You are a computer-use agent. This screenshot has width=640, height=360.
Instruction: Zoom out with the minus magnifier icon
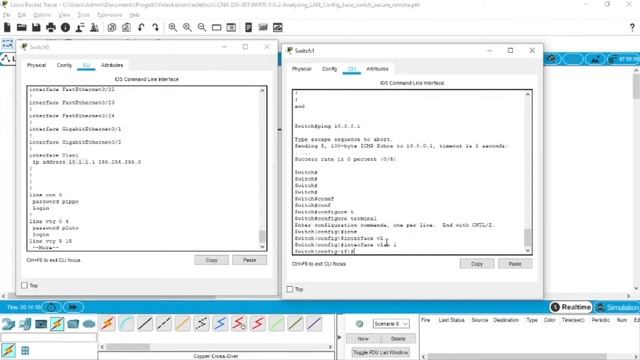click(x=202, y=27)
